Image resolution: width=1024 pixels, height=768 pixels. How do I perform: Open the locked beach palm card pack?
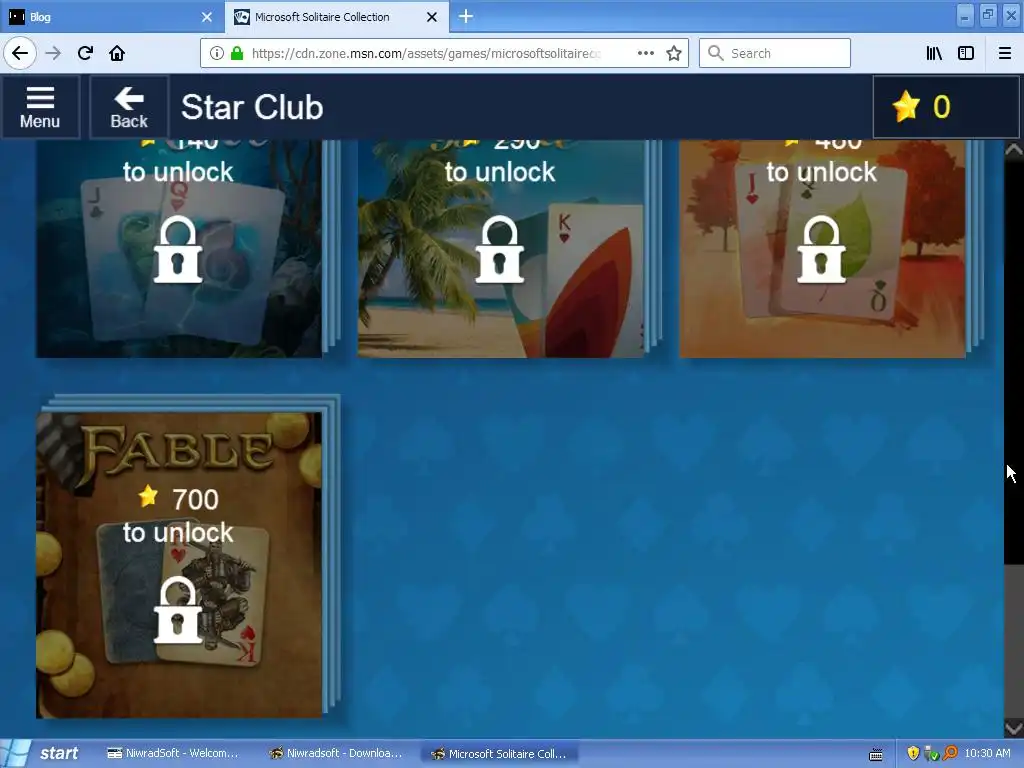click(500, 249)
